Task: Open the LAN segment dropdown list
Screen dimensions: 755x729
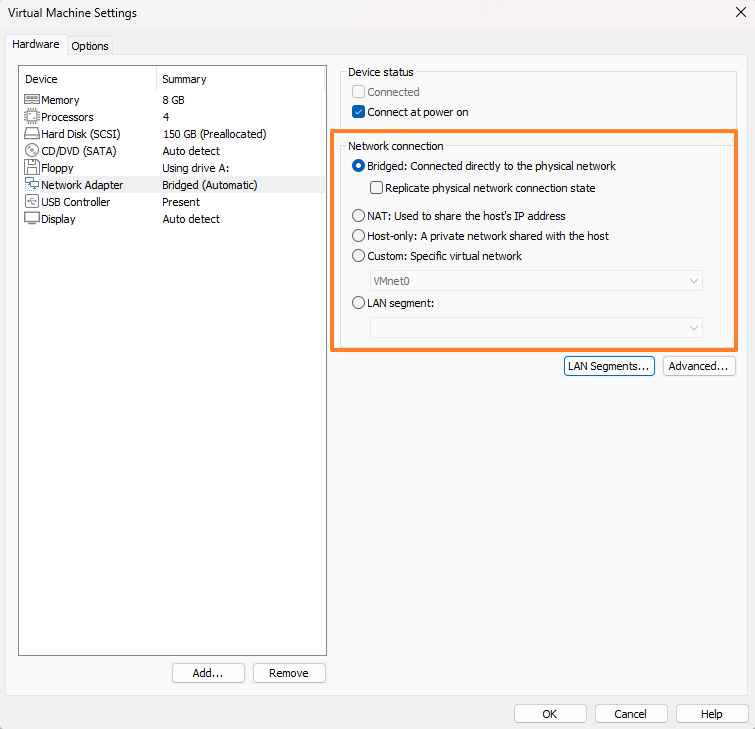Action: coord(536,327)
